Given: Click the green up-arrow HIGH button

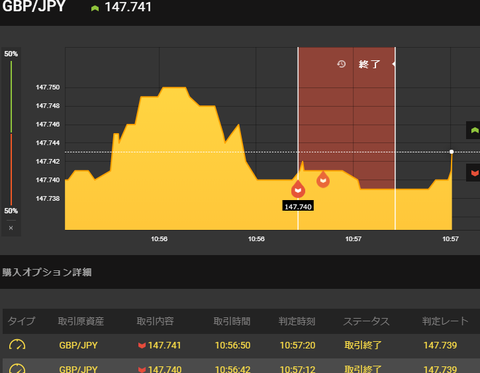Looking at the screenshot, I should [473, 130].
